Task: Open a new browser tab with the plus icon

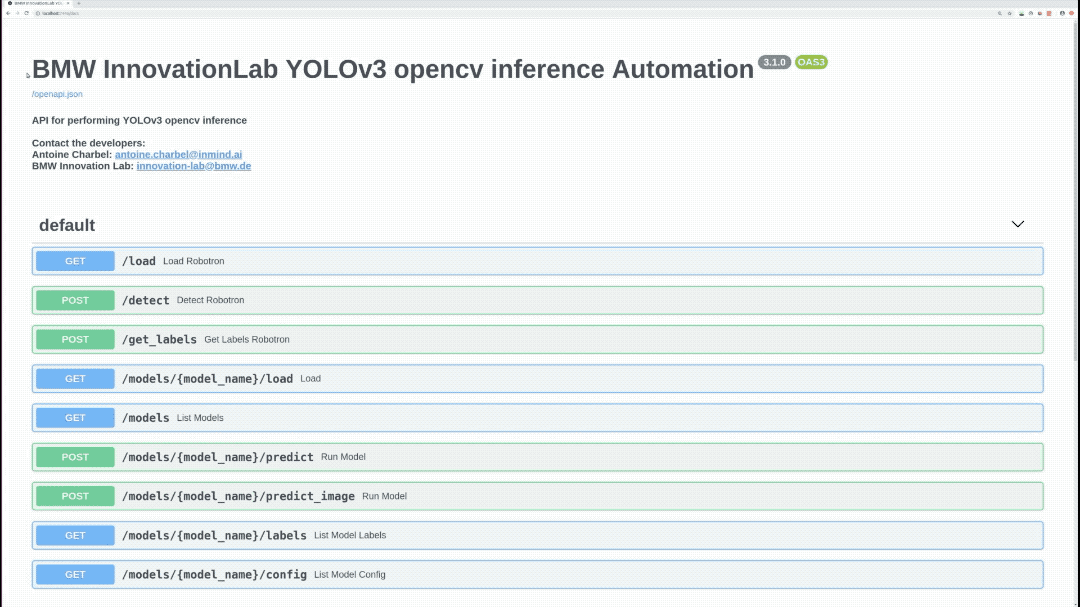Action: pos(79,4)
